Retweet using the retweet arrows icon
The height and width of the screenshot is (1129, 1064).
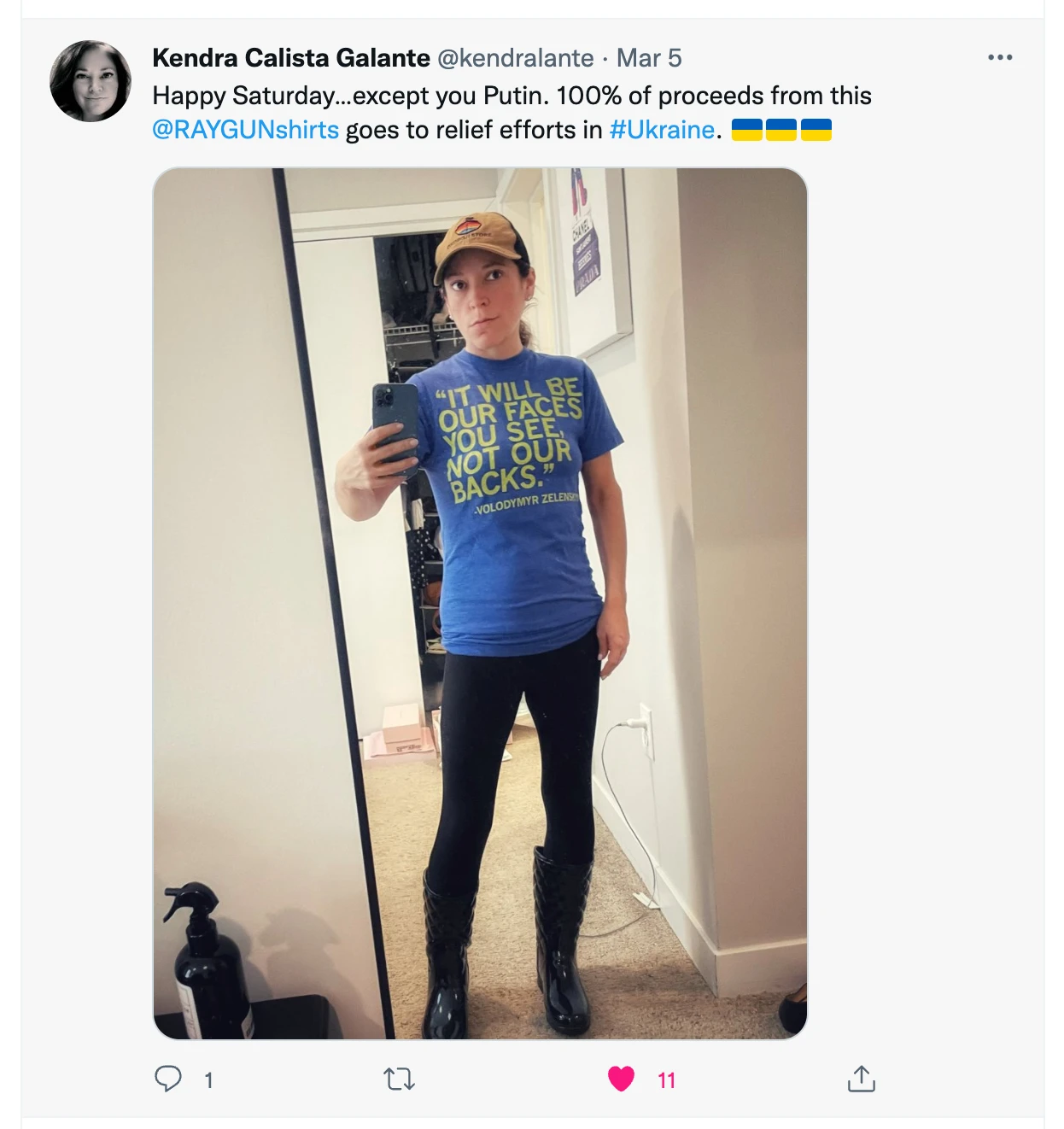[x=399, y=1079]
